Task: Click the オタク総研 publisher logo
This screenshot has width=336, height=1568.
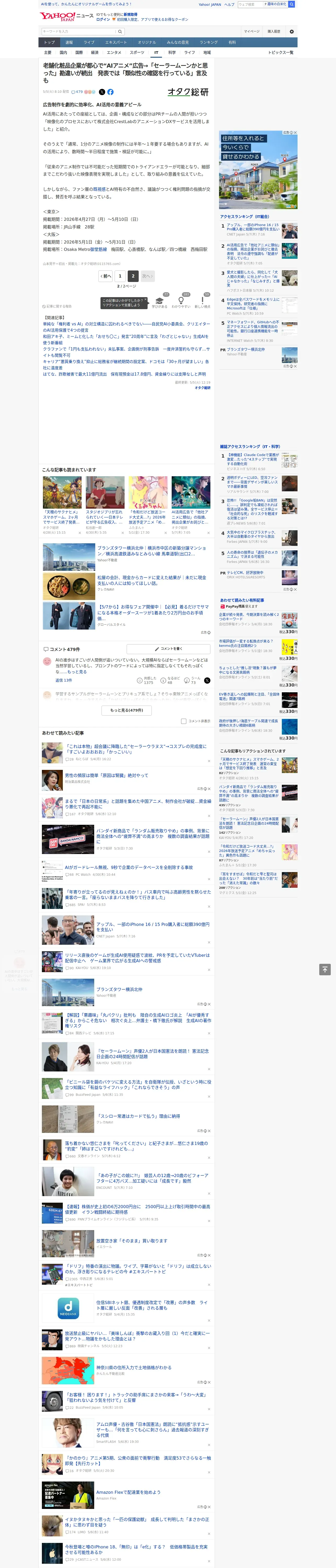Action: point(188,92)
